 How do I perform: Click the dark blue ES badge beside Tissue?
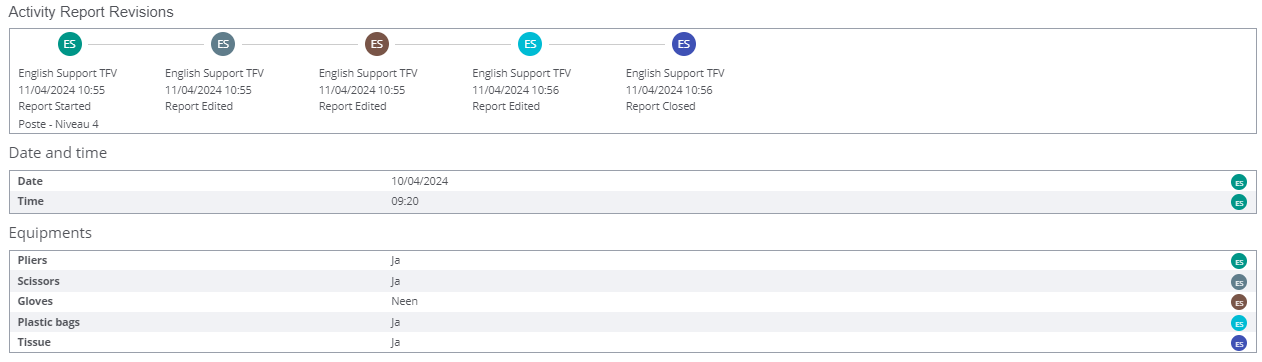[1239, 343]
